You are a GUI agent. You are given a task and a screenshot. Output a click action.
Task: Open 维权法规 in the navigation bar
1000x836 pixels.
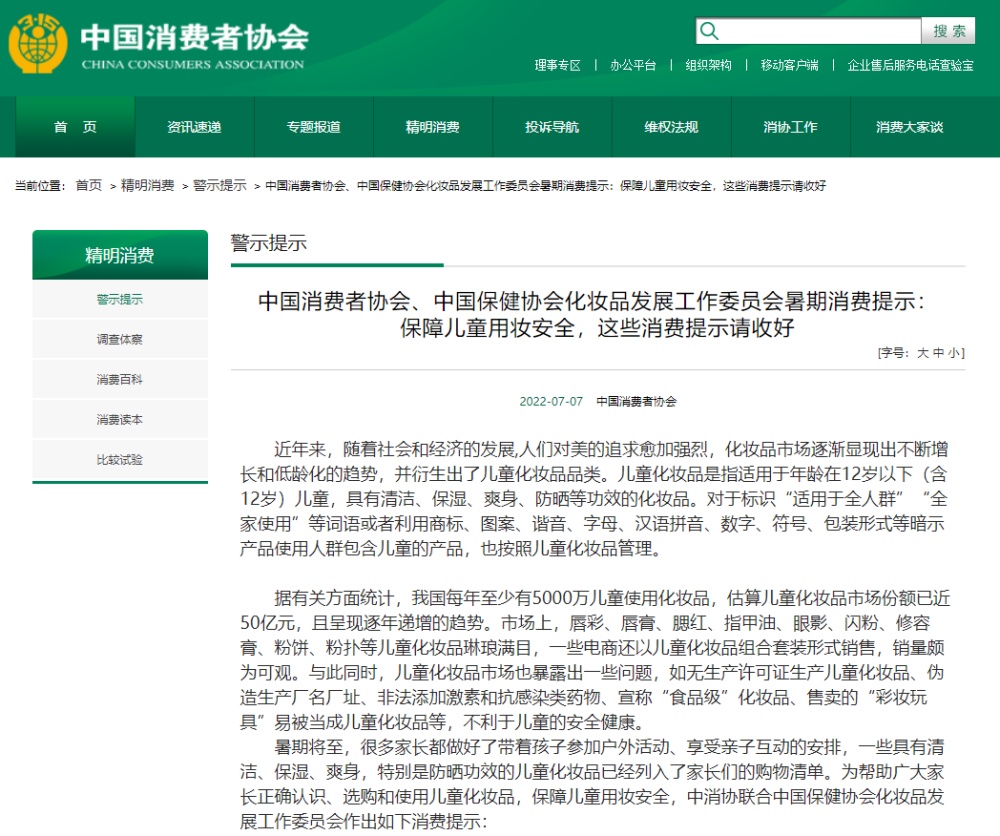671,127
